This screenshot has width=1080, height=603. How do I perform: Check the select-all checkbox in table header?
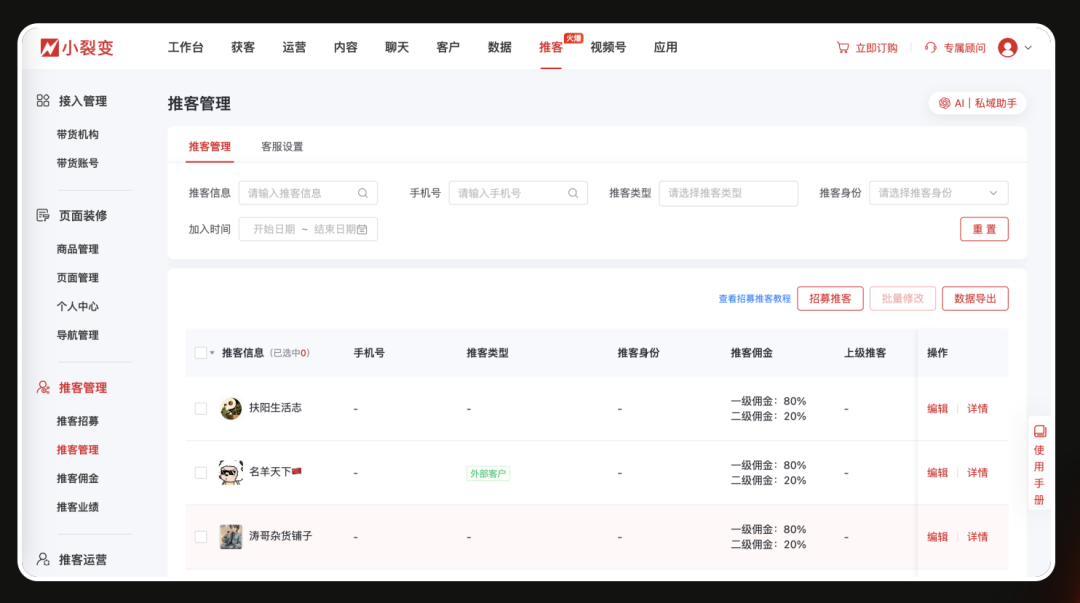[x=199, y=353]
